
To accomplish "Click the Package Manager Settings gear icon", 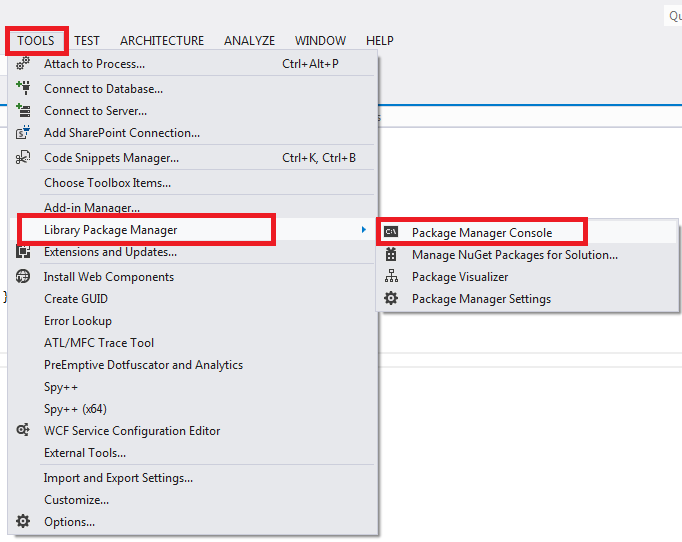I will click(x=391, y=298).
